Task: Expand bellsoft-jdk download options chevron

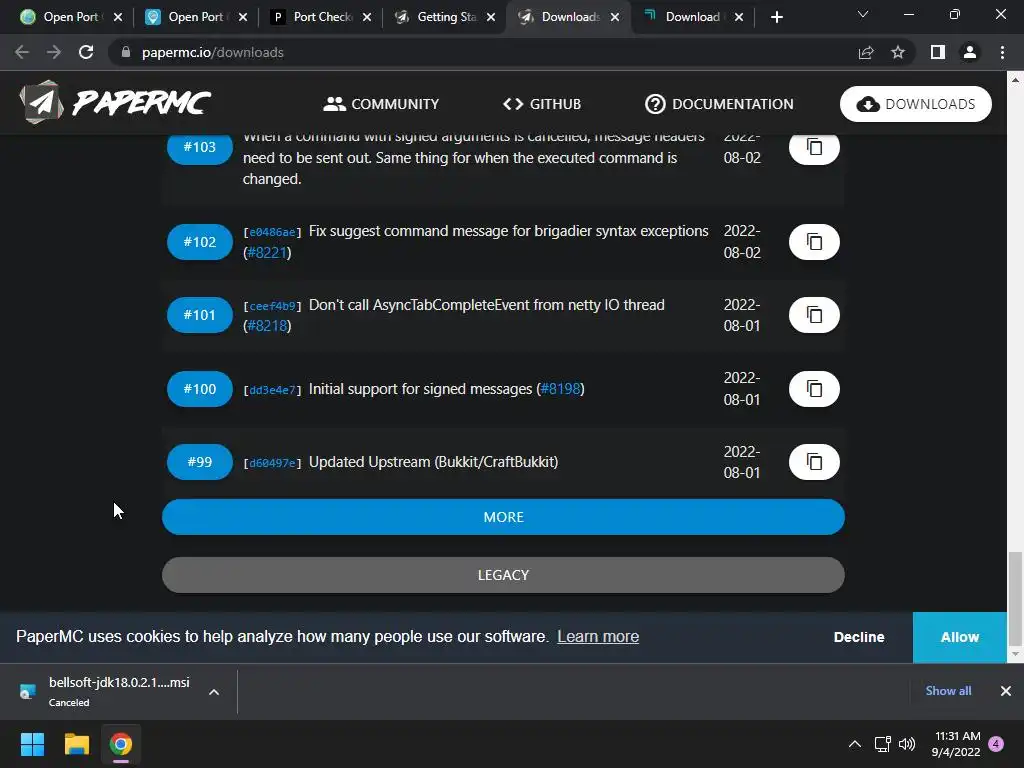Action: [214, 692]
